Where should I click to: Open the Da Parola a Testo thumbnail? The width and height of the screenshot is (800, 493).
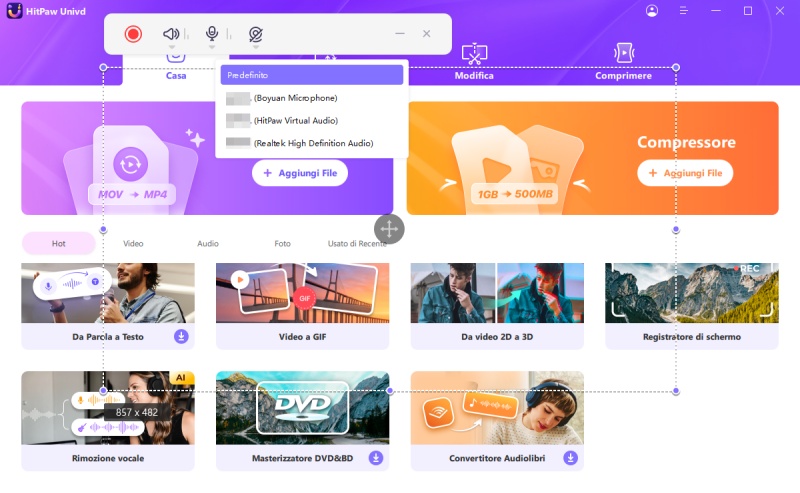108,293
